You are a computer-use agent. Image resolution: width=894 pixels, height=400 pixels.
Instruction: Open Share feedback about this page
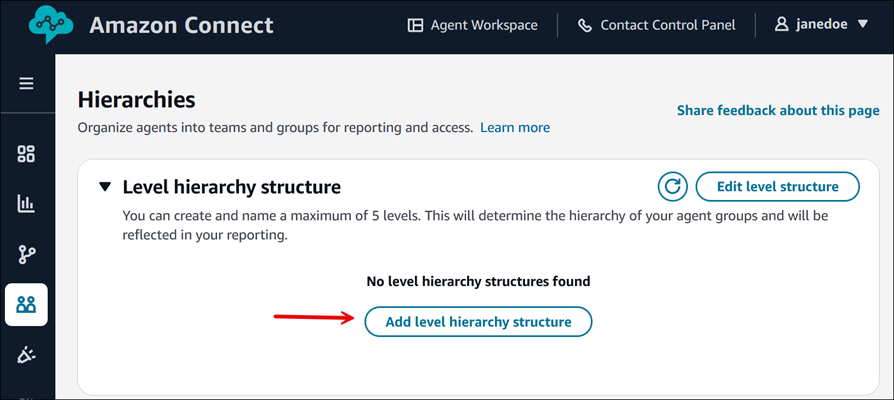(777, 110)
